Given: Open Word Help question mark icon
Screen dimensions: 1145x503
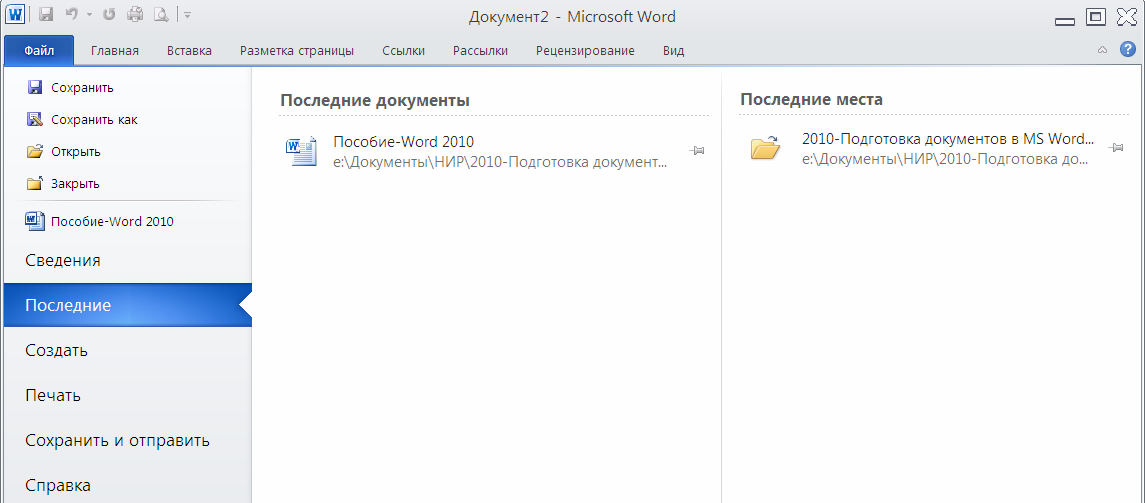Looking at the screenshot, I should (1127, 50).
